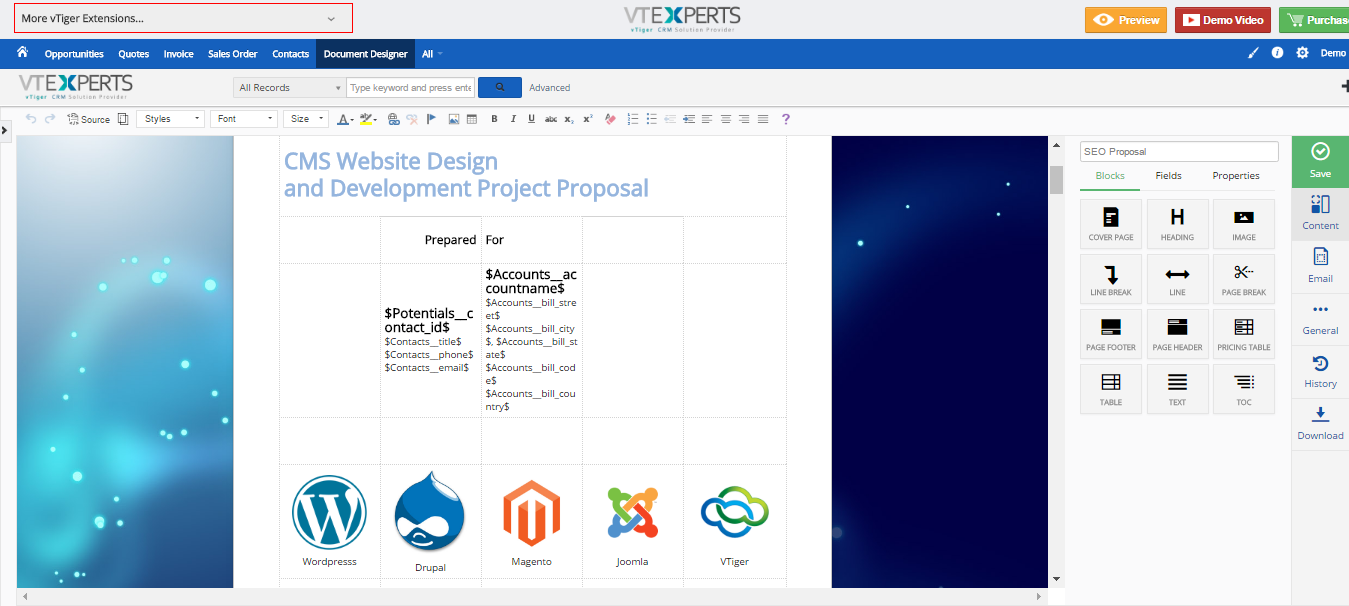Click the orange Preview button
The width and height of the screenshot is (1349, 606).
coord(1126,20)
